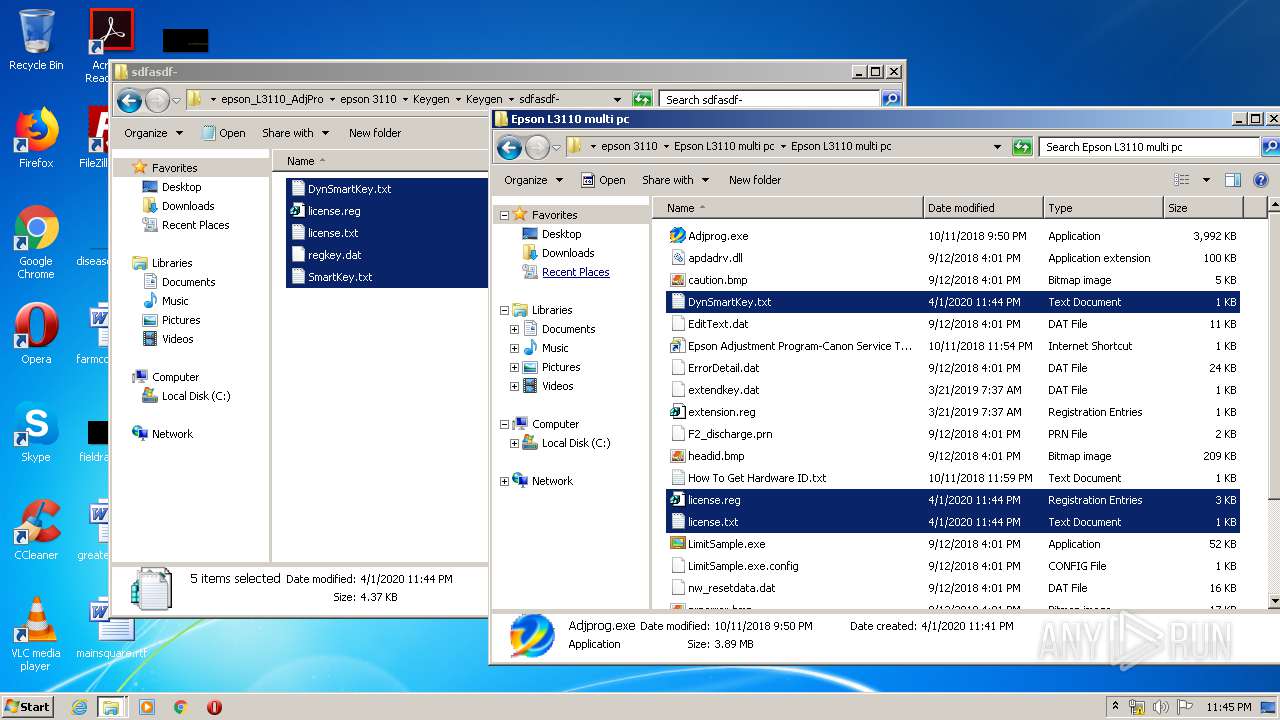1280x720 pixels.
Task: Click the change view icon
Action: [x=1182, y=180]
